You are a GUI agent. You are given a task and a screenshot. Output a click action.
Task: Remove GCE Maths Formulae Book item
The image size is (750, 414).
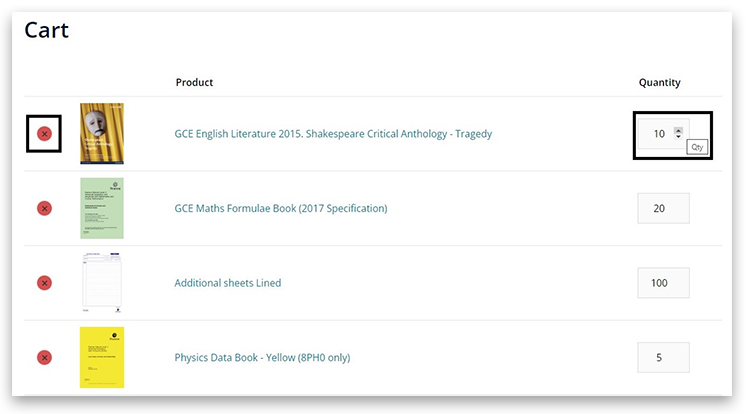[44, 208]
